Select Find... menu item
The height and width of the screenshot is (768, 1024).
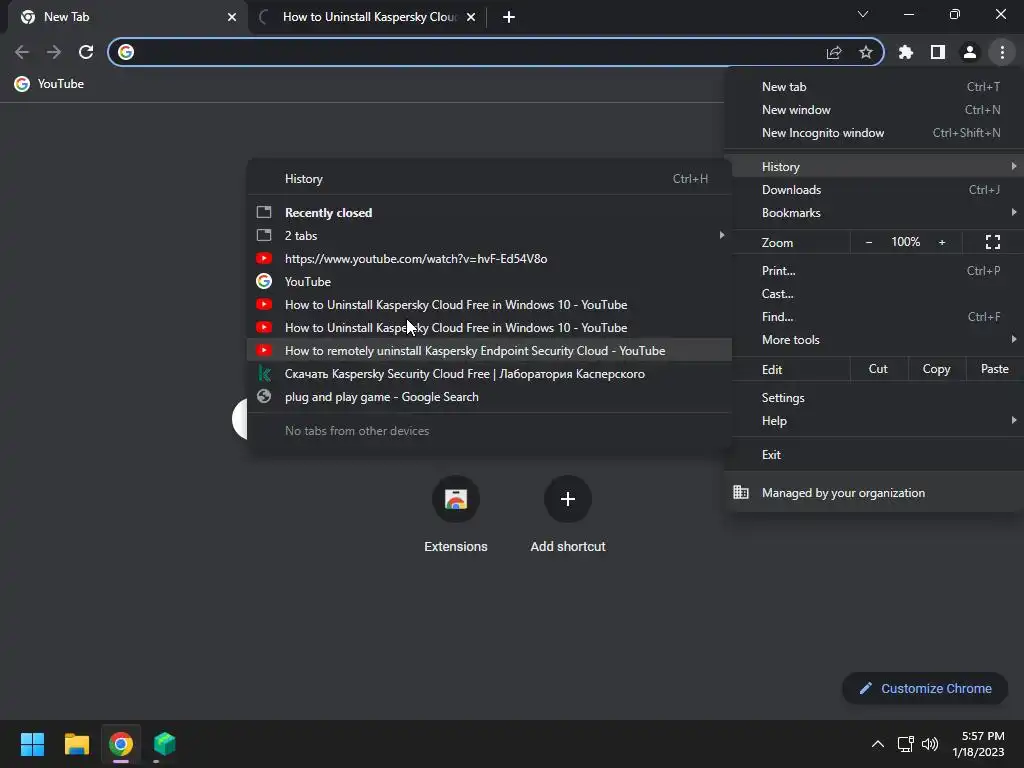point(874,317)
